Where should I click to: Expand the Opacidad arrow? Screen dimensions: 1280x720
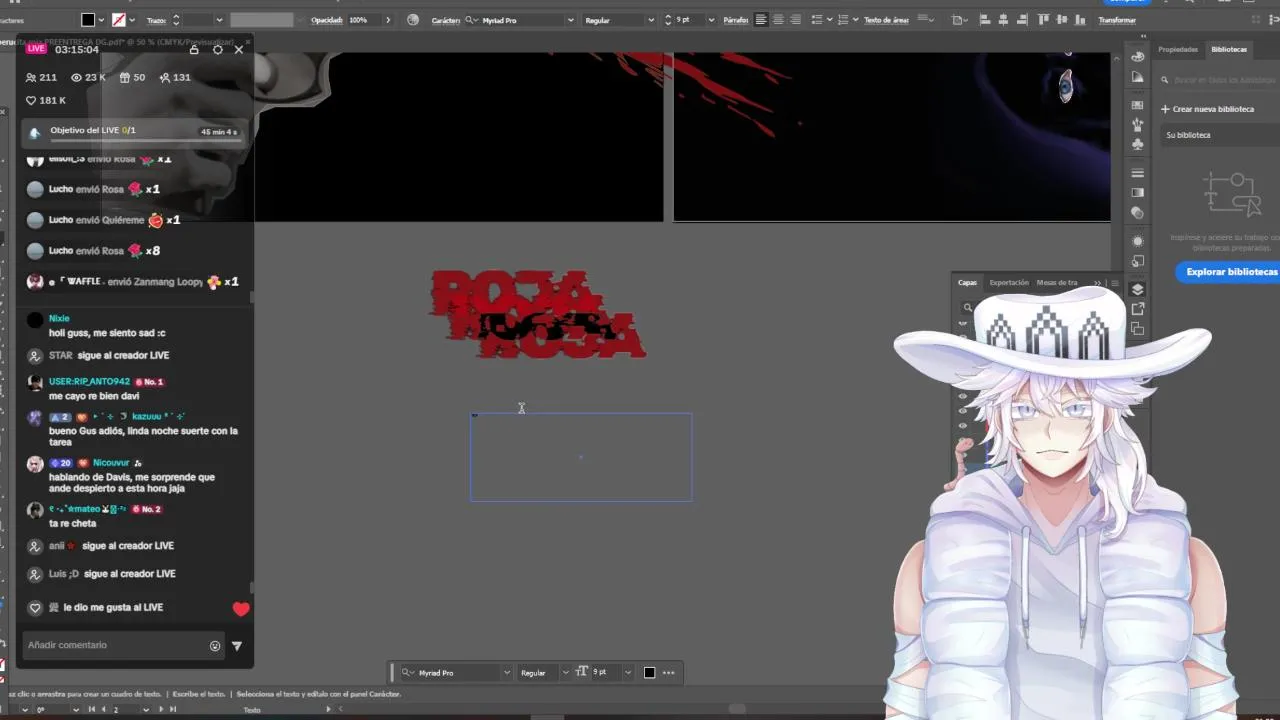coord(388,20)
